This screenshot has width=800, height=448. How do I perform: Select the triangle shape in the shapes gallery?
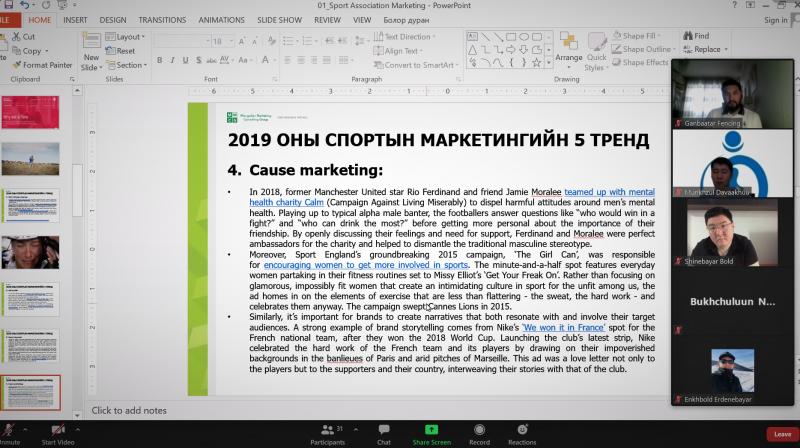point(472,50)
